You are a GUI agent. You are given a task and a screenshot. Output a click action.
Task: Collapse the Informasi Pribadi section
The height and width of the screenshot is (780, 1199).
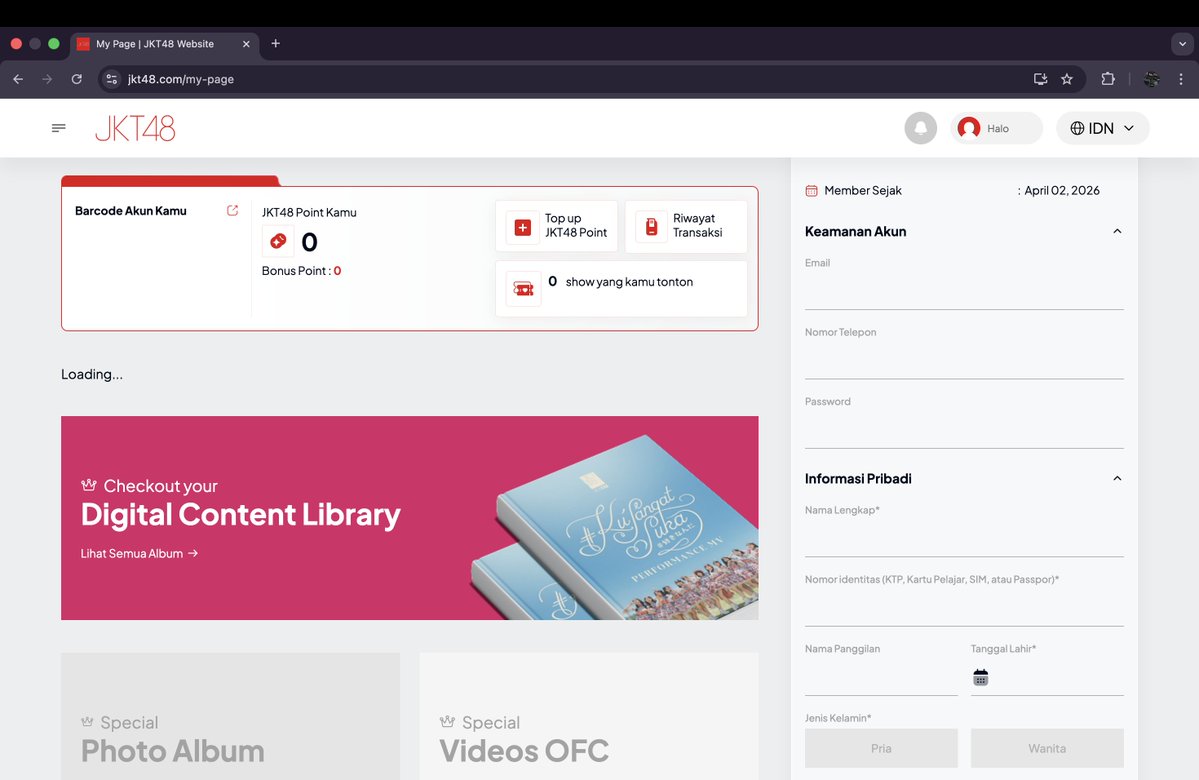pyautogui.click(x=1117, y=478)
